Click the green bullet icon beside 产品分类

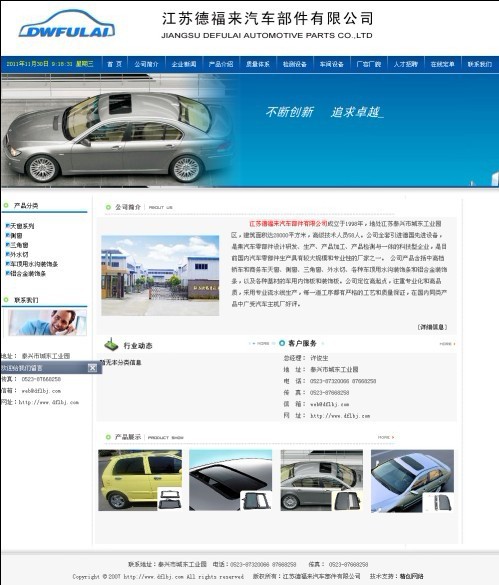click(x=6, y=205)
